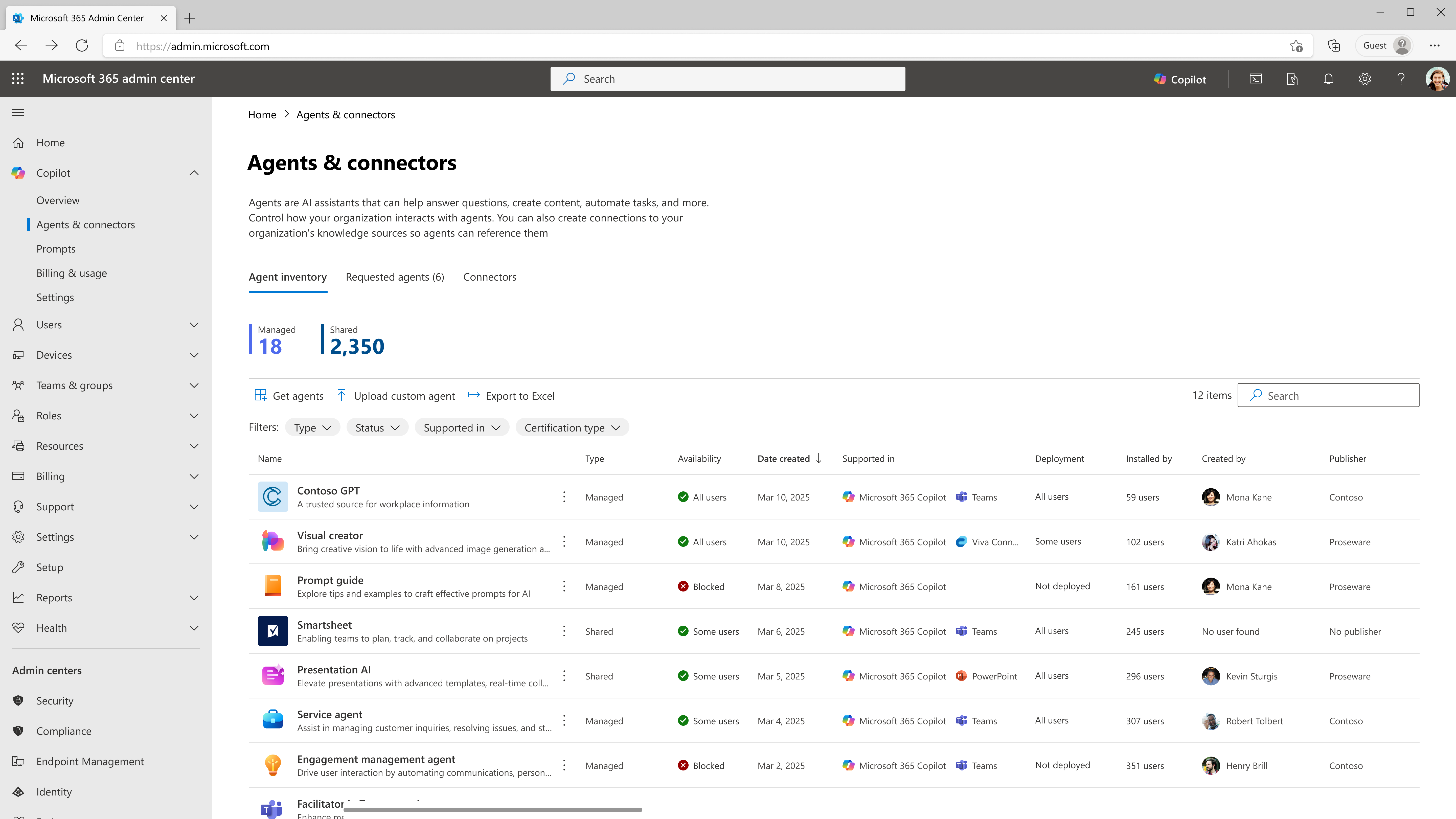Click the Engagement management agent lightbulb icon
The height and width of the screenshot is (819, 1456).
pos(272,765)
